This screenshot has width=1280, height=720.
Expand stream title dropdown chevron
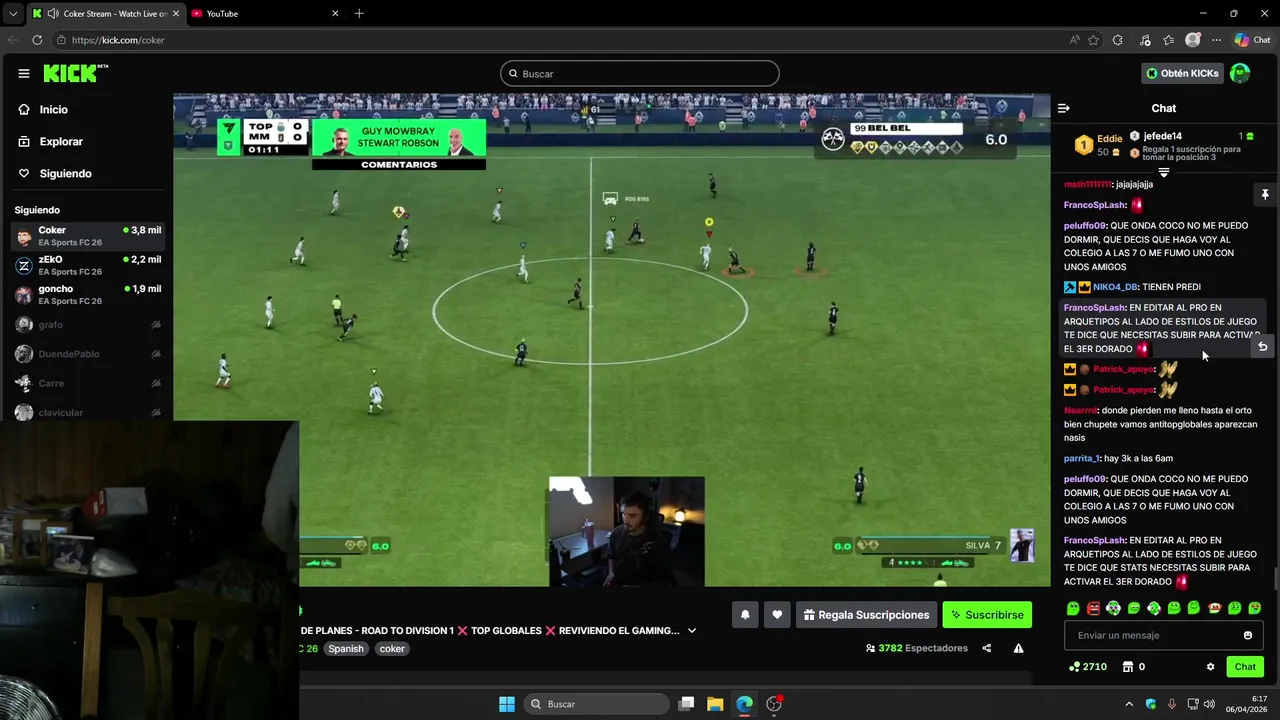tap(691, 631)
